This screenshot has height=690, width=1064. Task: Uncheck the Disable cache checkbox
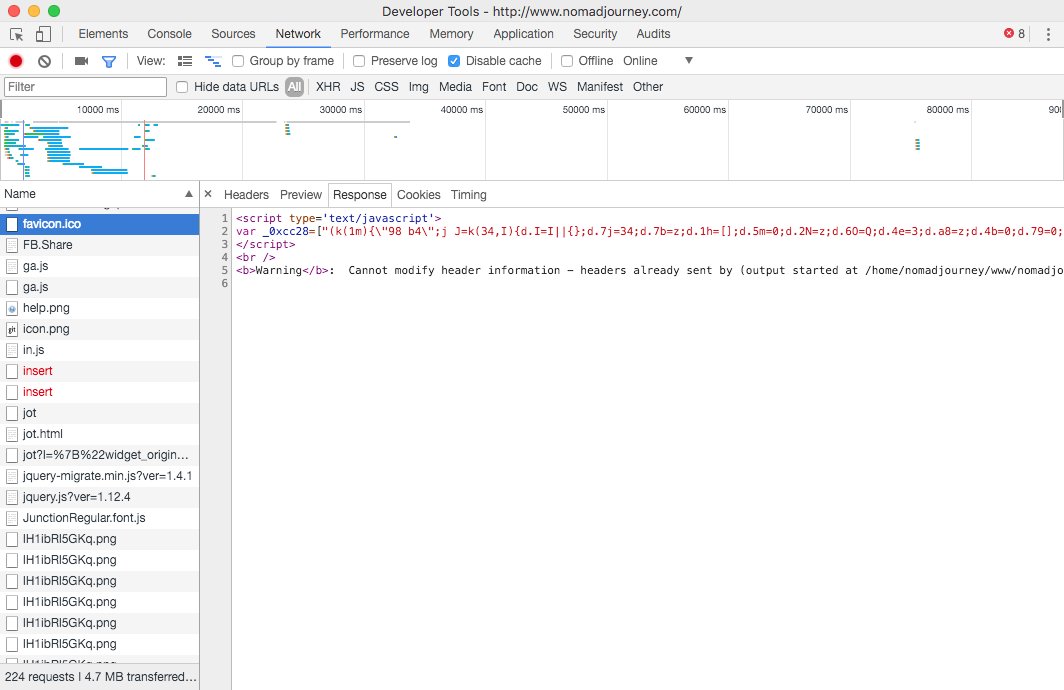(x=455, y=61)
